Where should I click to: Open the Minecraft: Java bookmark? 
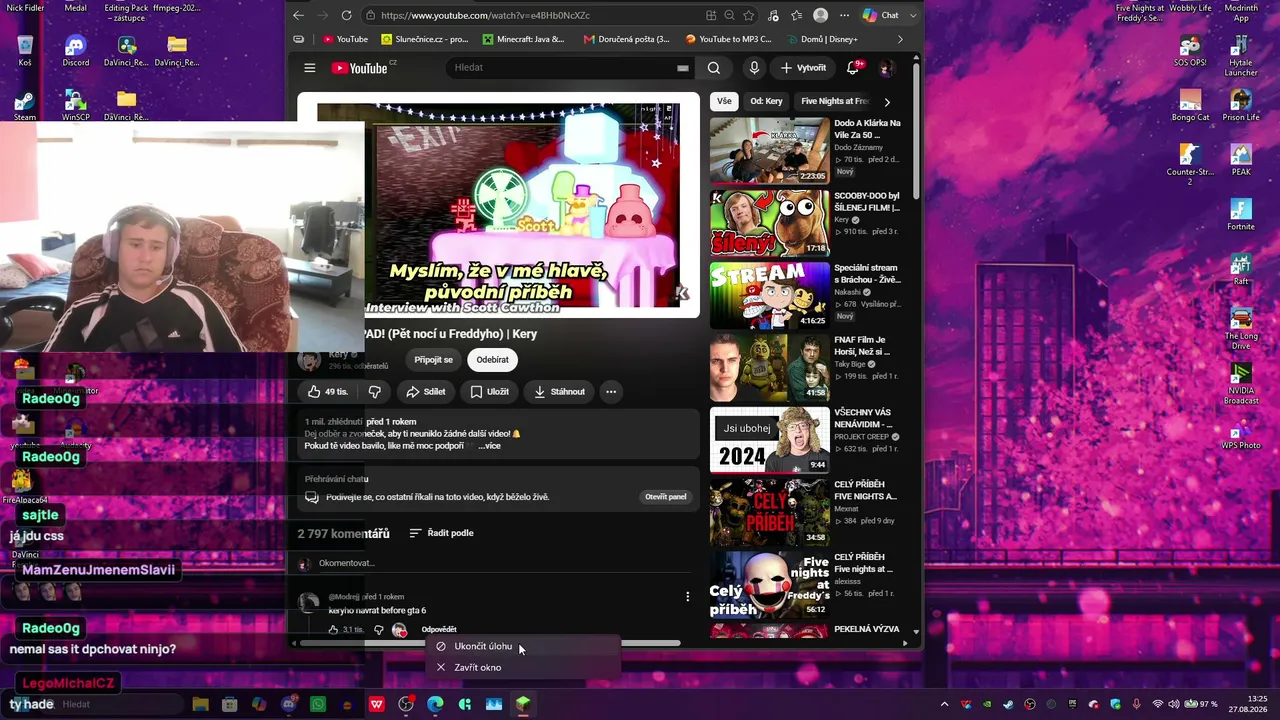coord(524,39)
